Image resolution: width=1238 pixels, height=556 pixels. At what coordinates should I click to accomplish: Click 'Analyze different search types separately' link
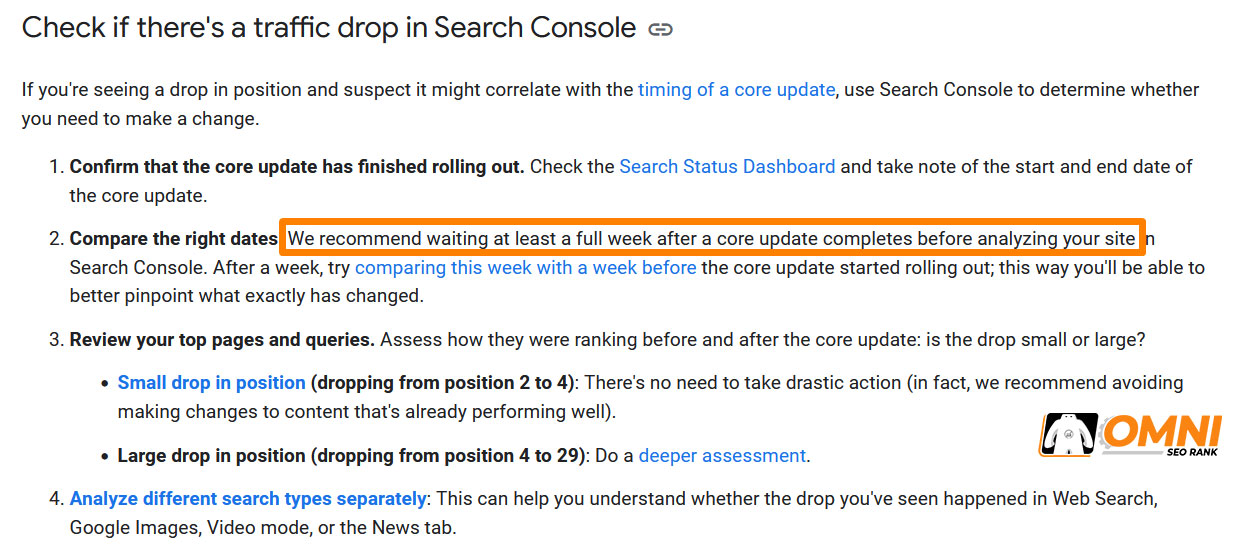tap(248, 499)
